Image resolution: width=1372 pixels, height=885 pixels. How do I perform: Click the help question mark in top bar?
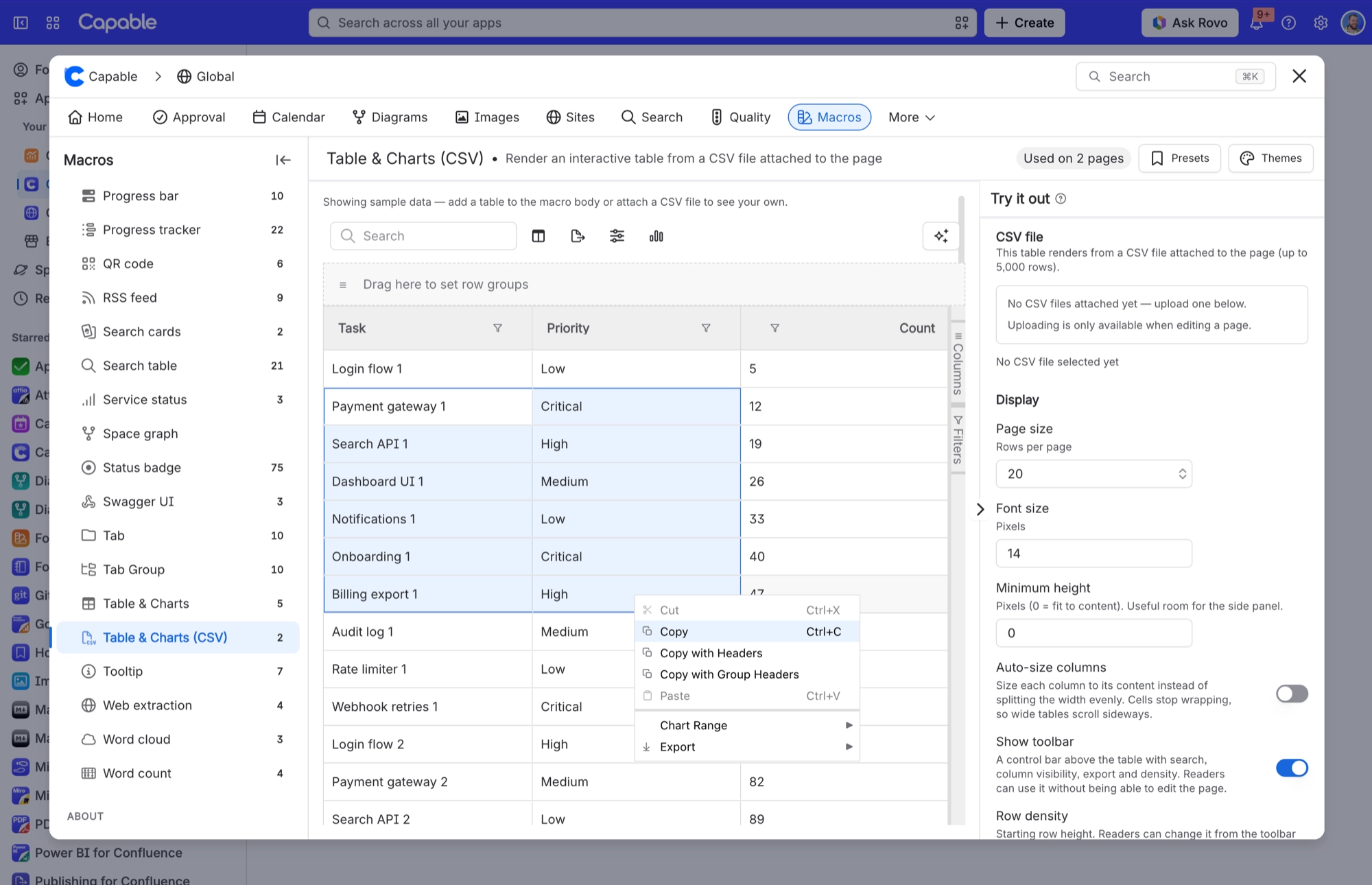[x=1289, y=23]
